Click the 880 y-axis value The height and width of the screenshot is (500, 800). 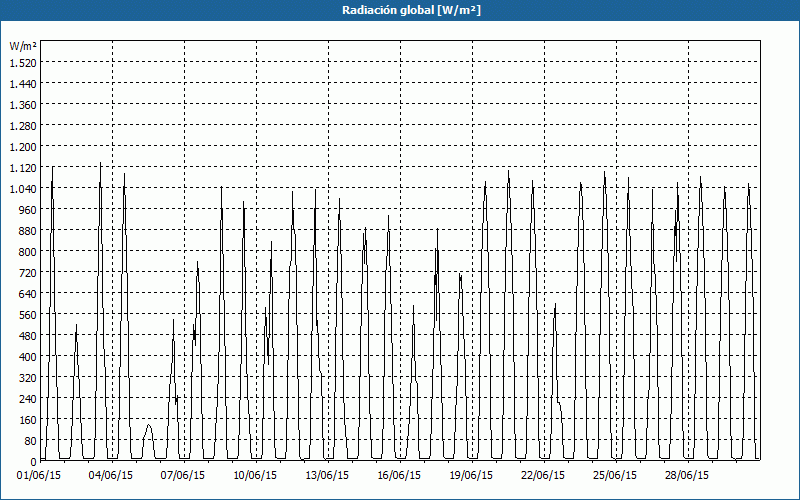tap(28, 231)
